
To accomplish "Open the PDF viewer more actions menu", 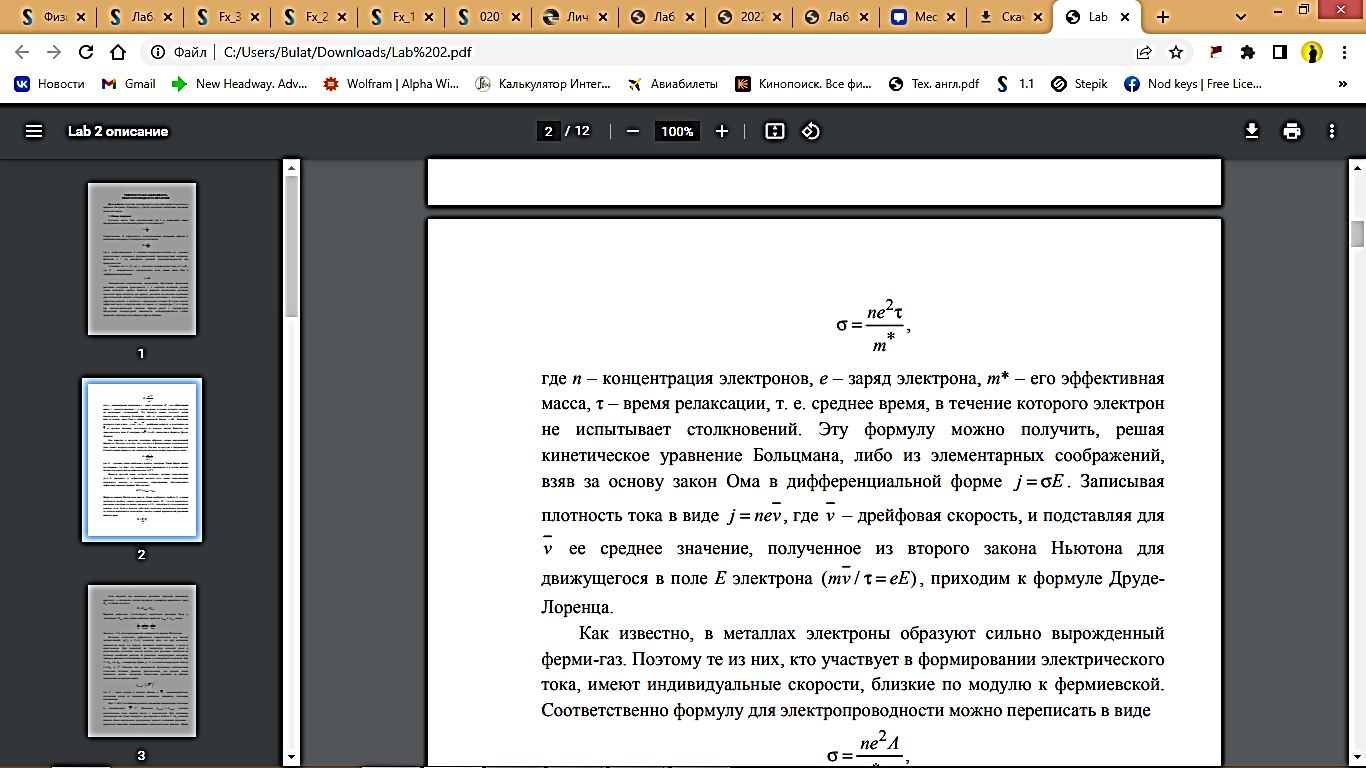I will point(1332,131).
